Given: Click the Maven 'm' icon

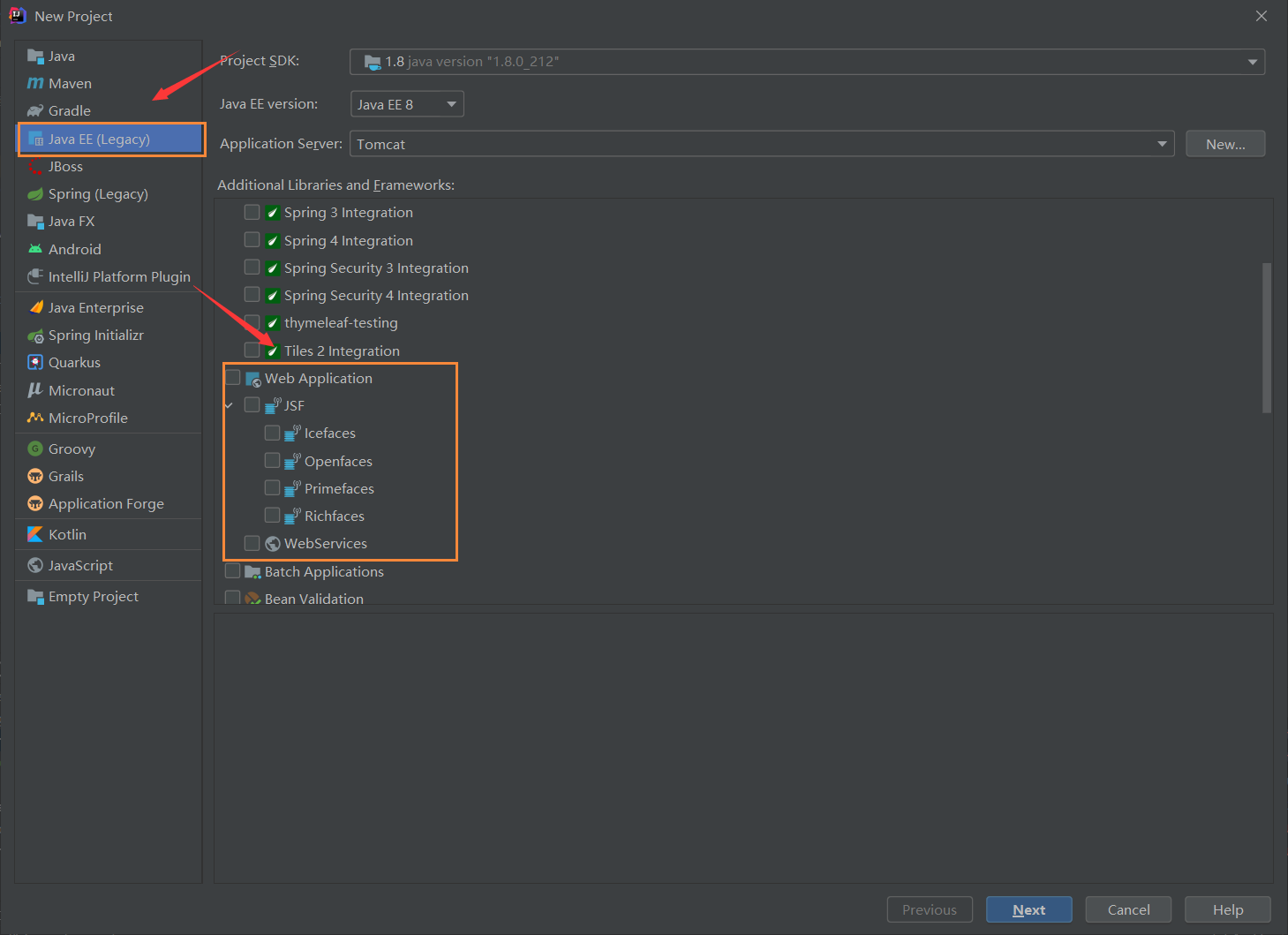Looking at the screenshot, I should click(x=35, y=84).
